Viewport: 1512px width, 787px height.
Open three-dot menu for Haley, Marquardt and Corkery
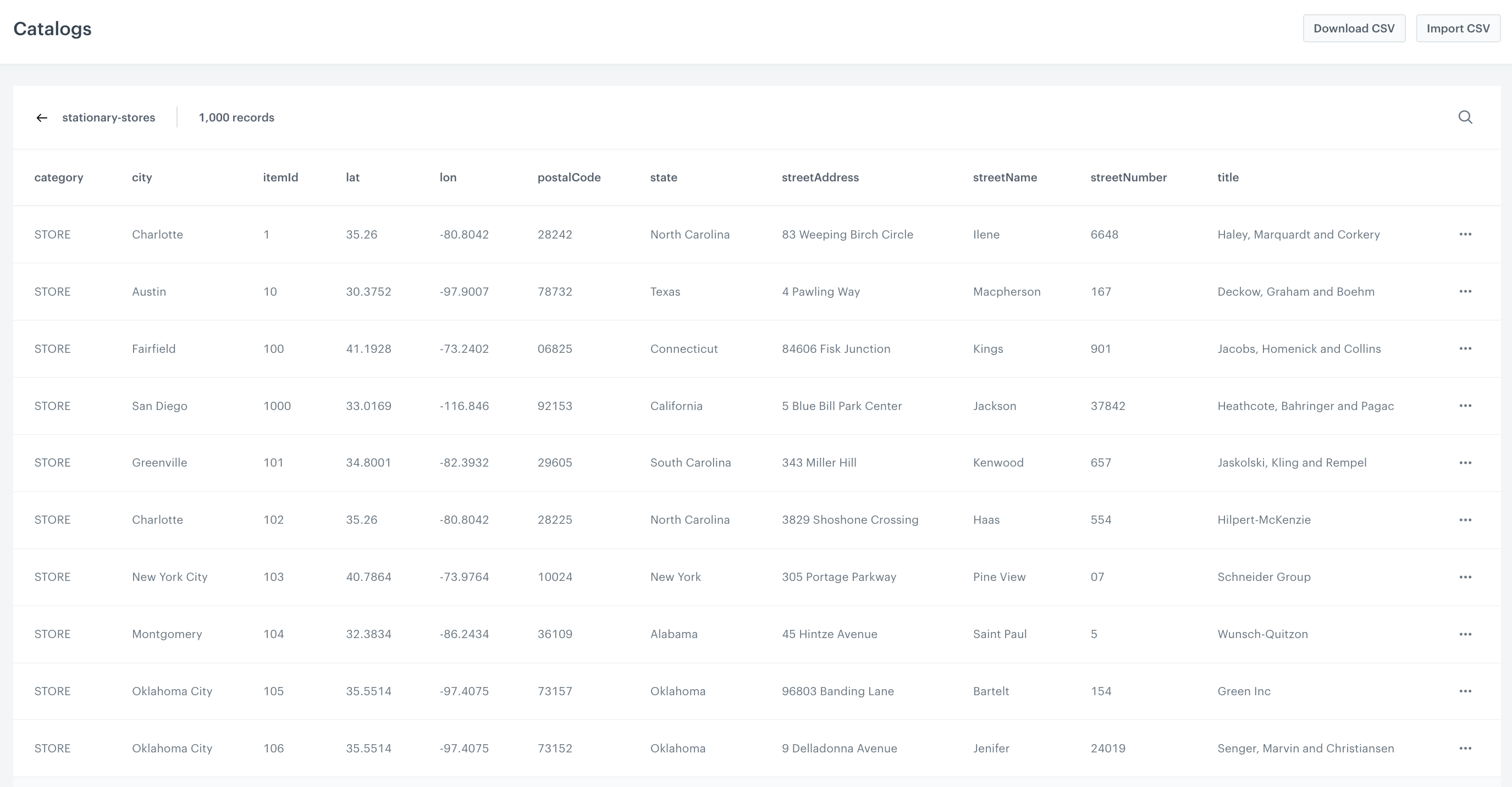[1465, 234]
